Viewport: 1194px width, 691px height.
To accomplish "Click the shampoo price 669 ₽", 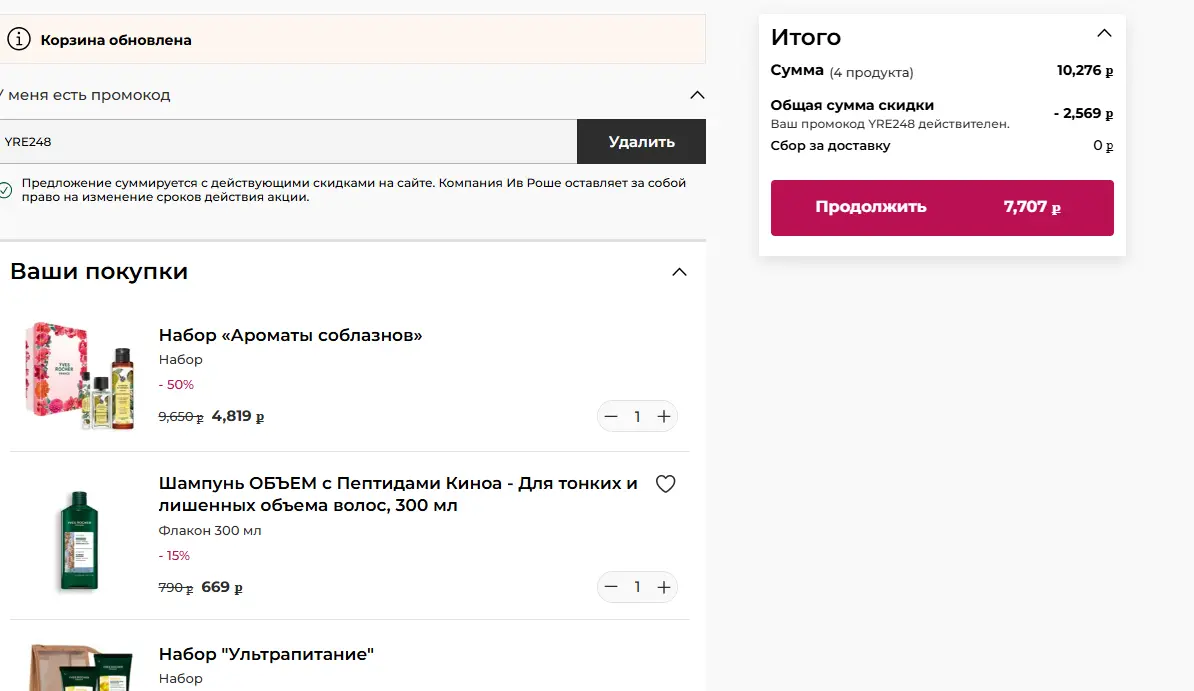I will (222, 587).
